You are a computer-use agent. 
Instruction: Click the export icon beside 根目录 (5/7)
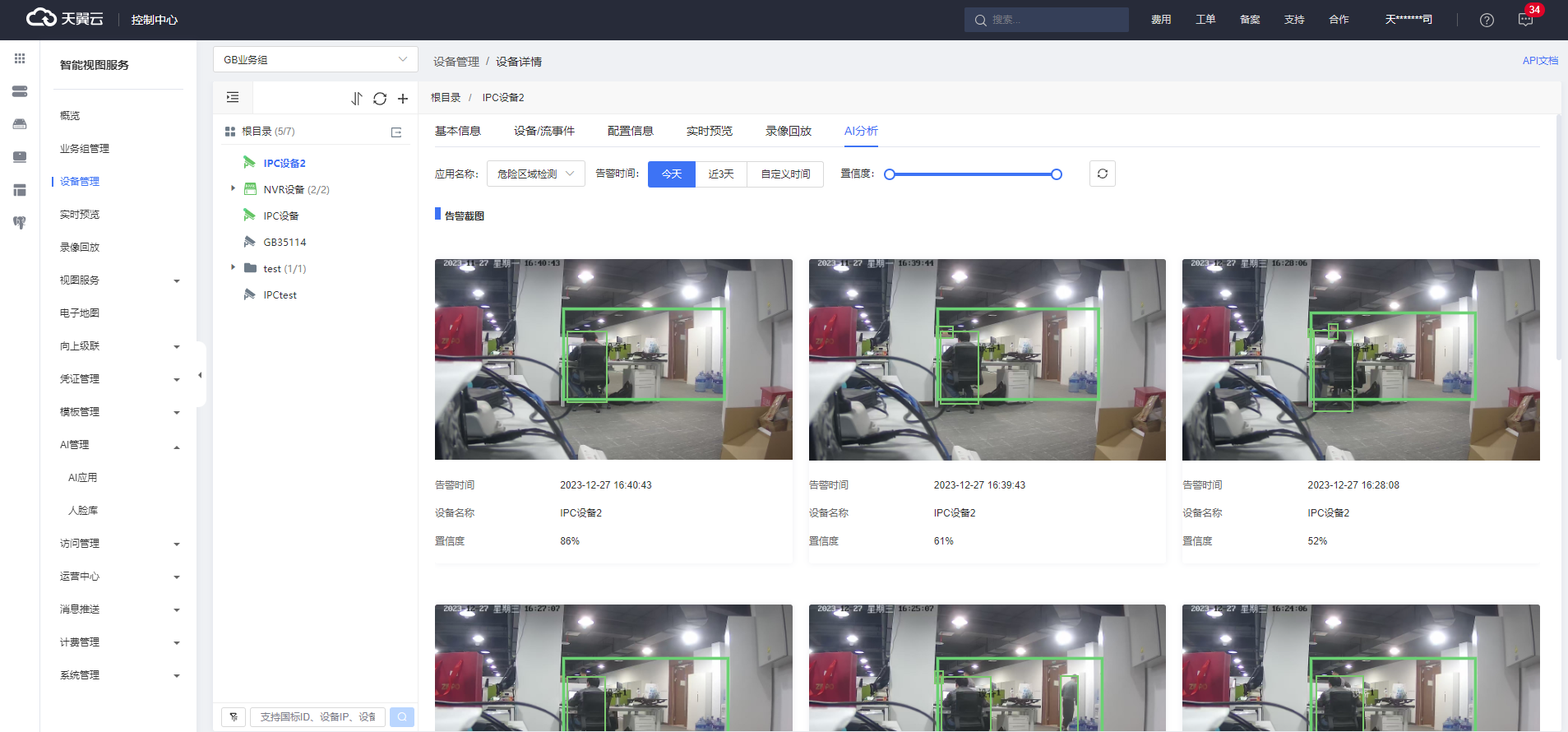tap(396, 132)
